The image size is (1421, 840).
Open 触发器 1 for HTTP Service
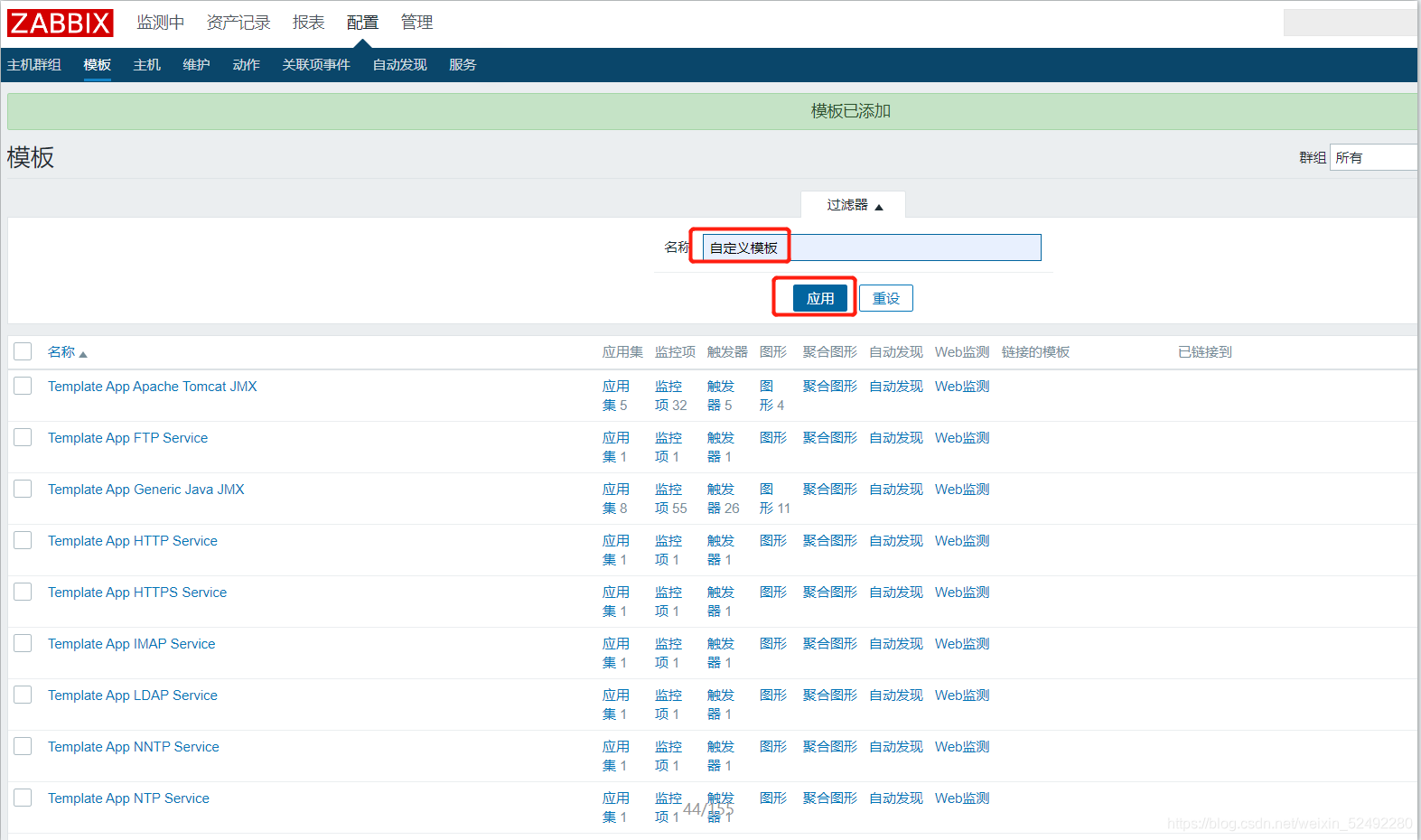pyautogui.click(x=721, y=550)
